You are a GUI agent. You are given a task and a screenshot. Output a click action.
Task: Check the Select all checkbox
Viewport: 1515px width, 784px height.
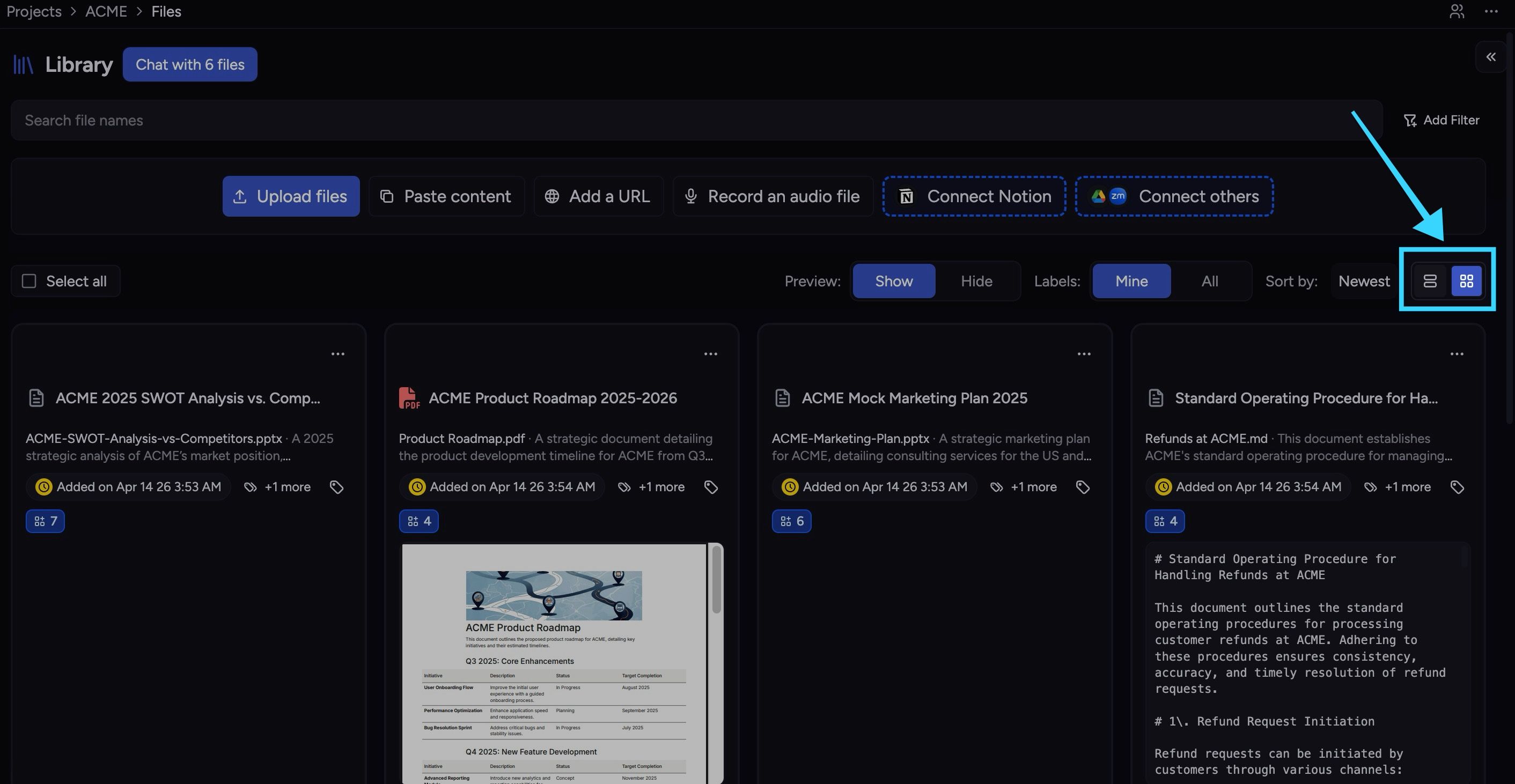click(x=29, y=281)
